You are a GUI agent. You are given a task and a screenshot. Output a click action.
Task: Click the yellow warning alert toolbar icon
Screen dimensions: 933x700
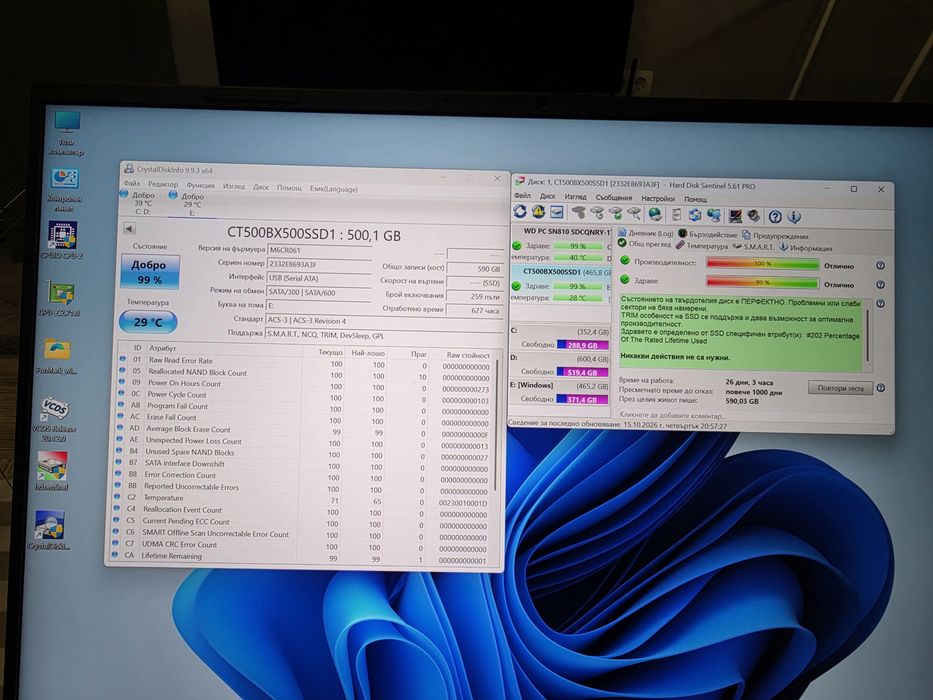(x=538, y=212)
